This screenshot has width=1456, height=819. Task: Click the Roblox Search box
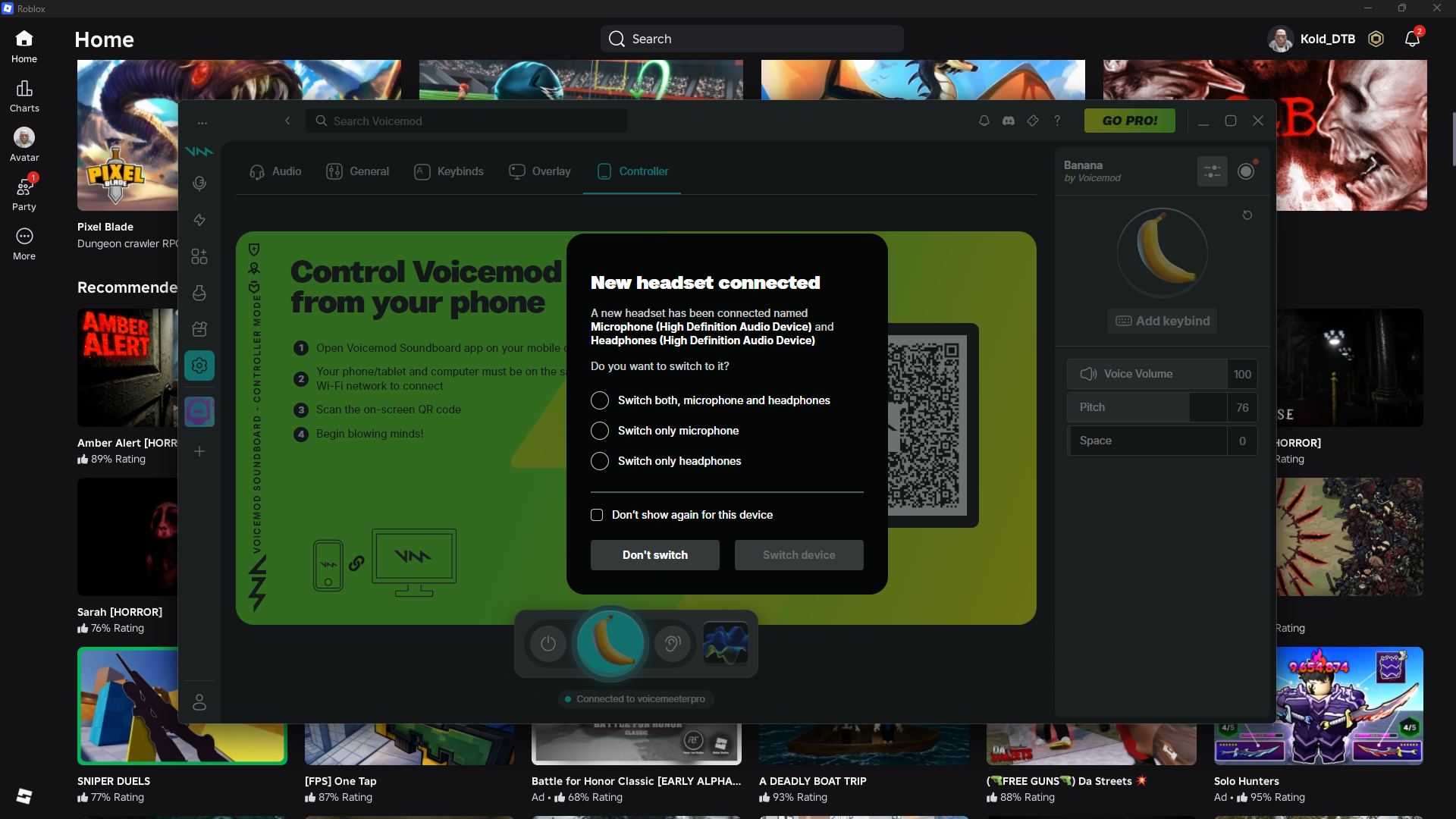tap(752, 39)
